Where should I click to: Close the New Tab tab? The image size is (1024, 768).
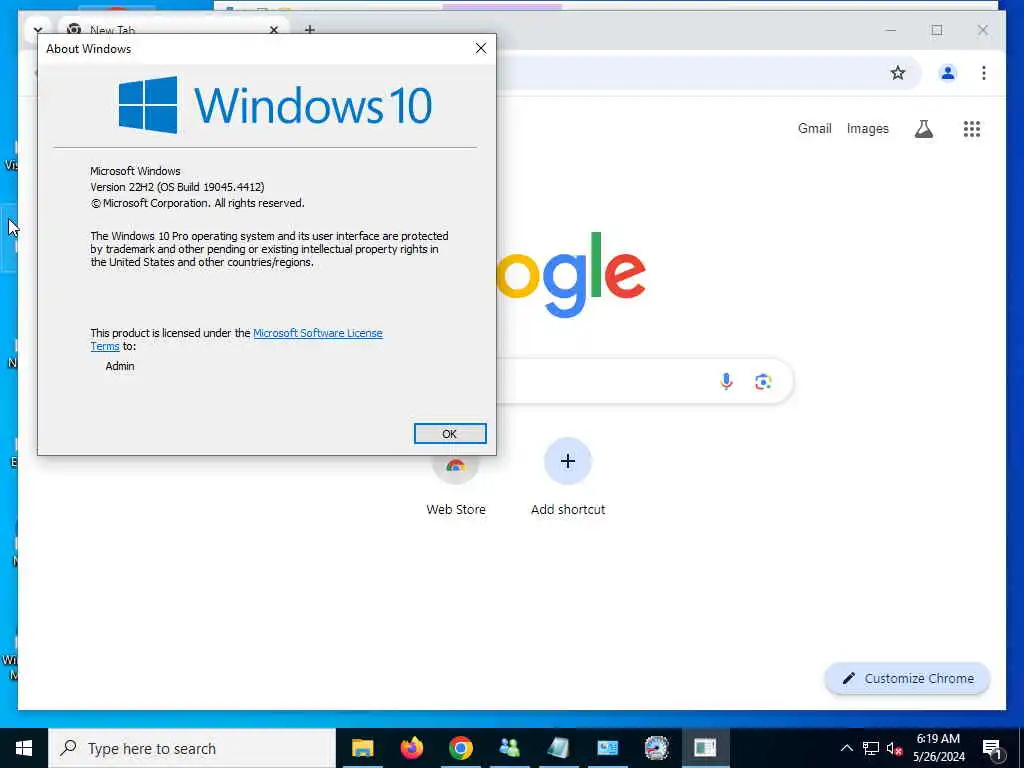coord(274,29)
